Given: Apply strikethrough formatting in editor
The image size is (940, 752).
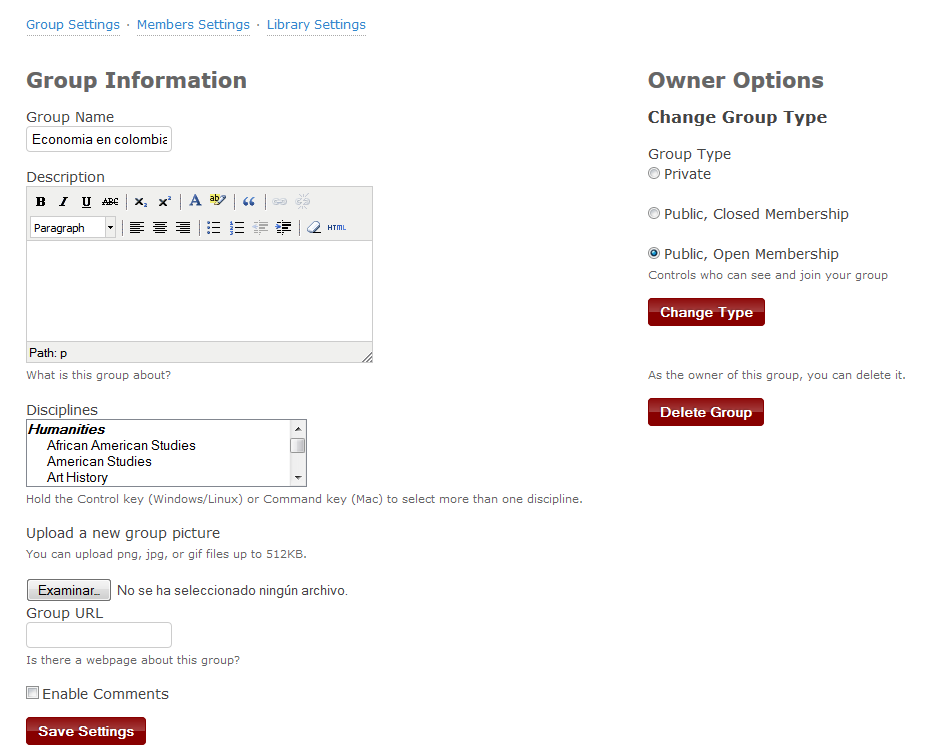Looking at the screenshot, I should click(x=110, y=201).
